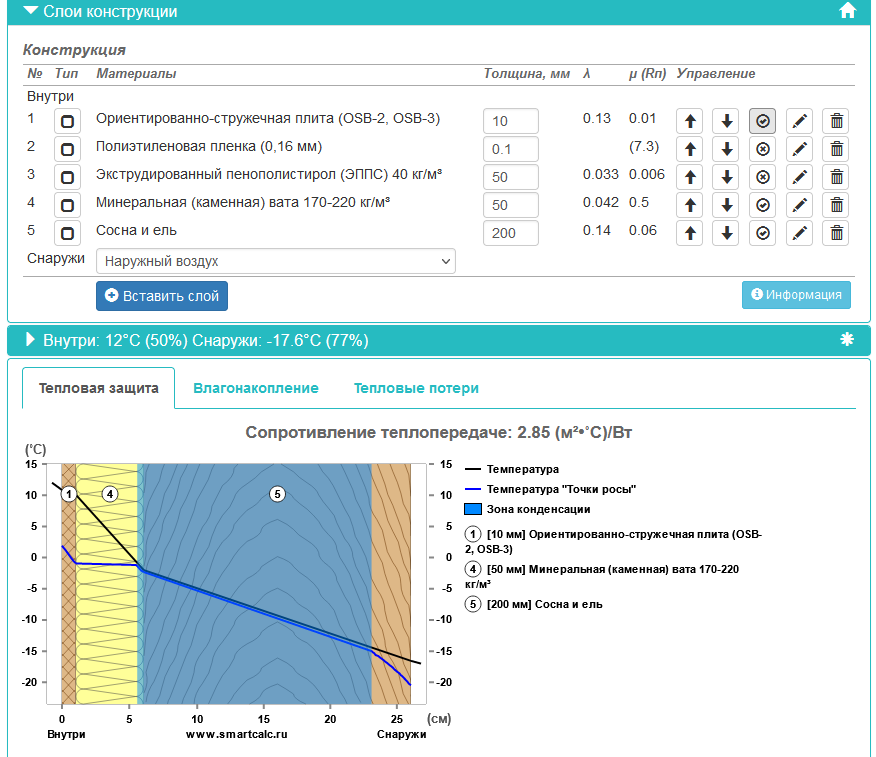Switch to Тепловая защита tab
Screen dimensions: 876x757
point(98,388)
